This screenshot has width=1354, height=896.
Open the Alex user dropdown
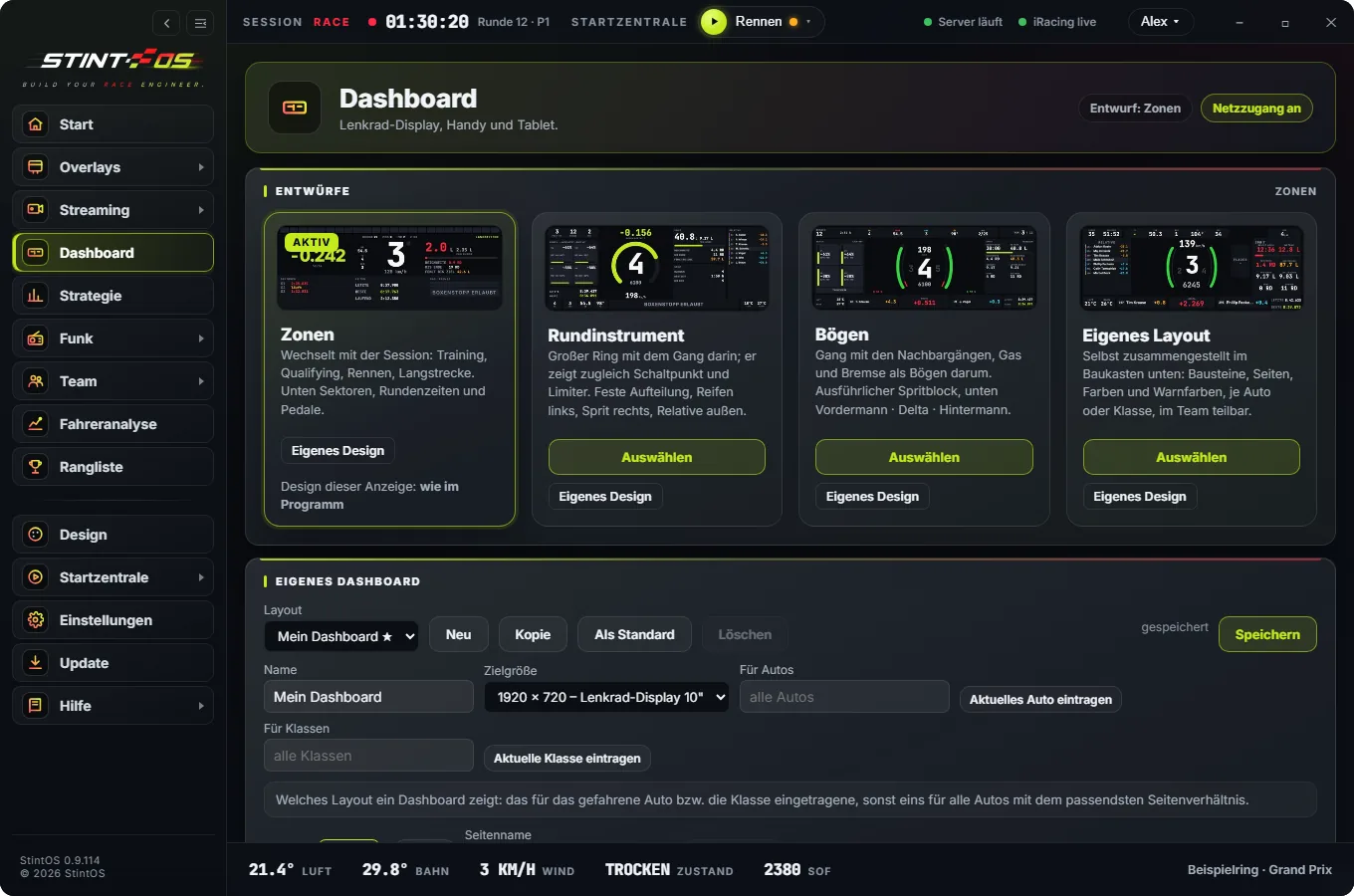tap(1160, 22)
